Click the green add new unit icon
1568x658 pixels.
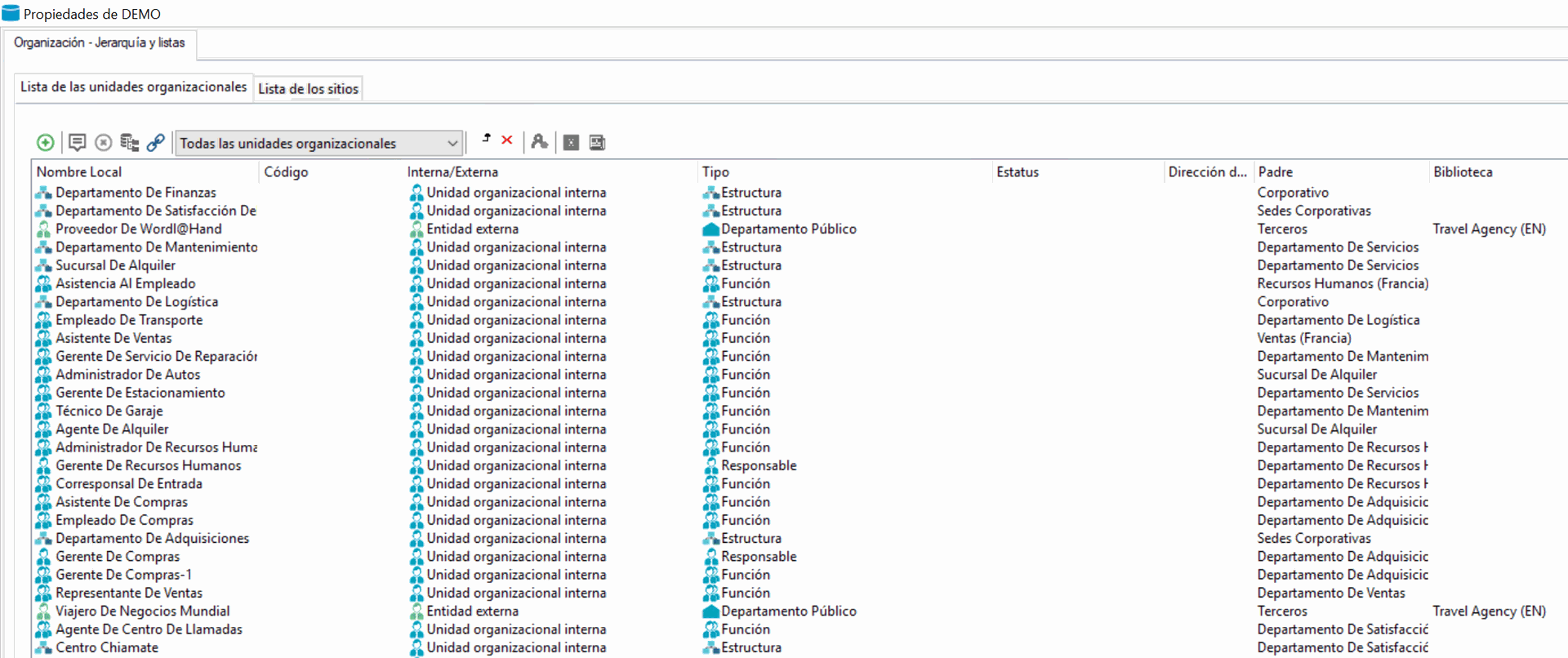coord(46,143)
